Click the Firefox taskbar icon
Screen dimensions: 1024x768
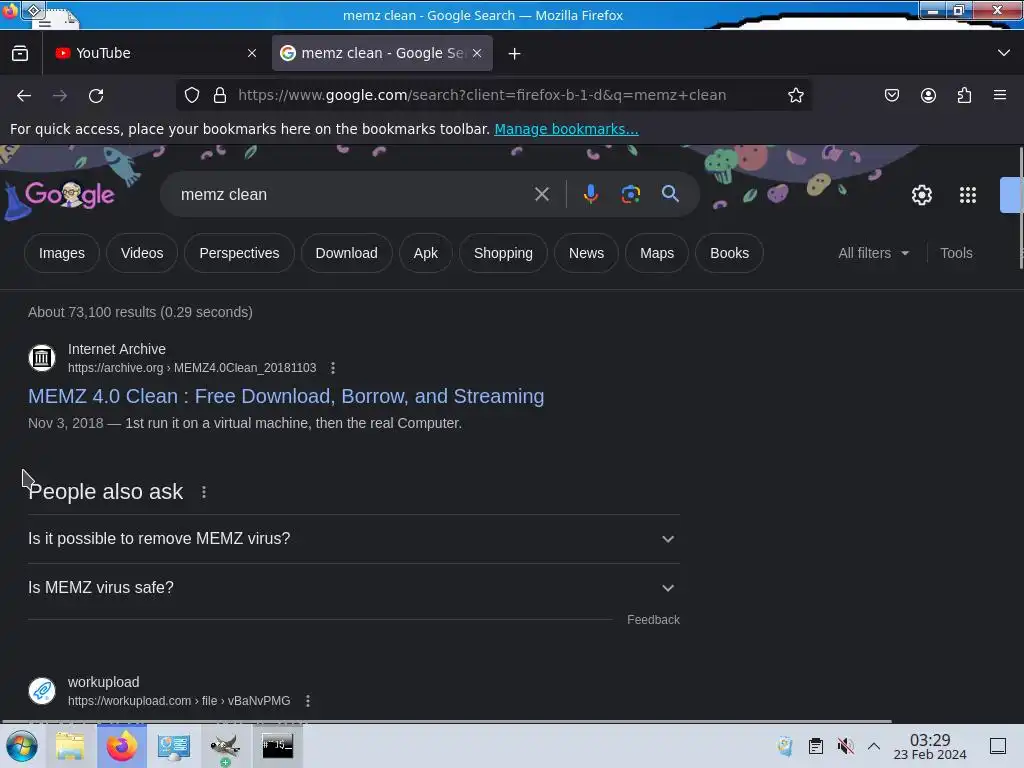[x=122, y=746]
